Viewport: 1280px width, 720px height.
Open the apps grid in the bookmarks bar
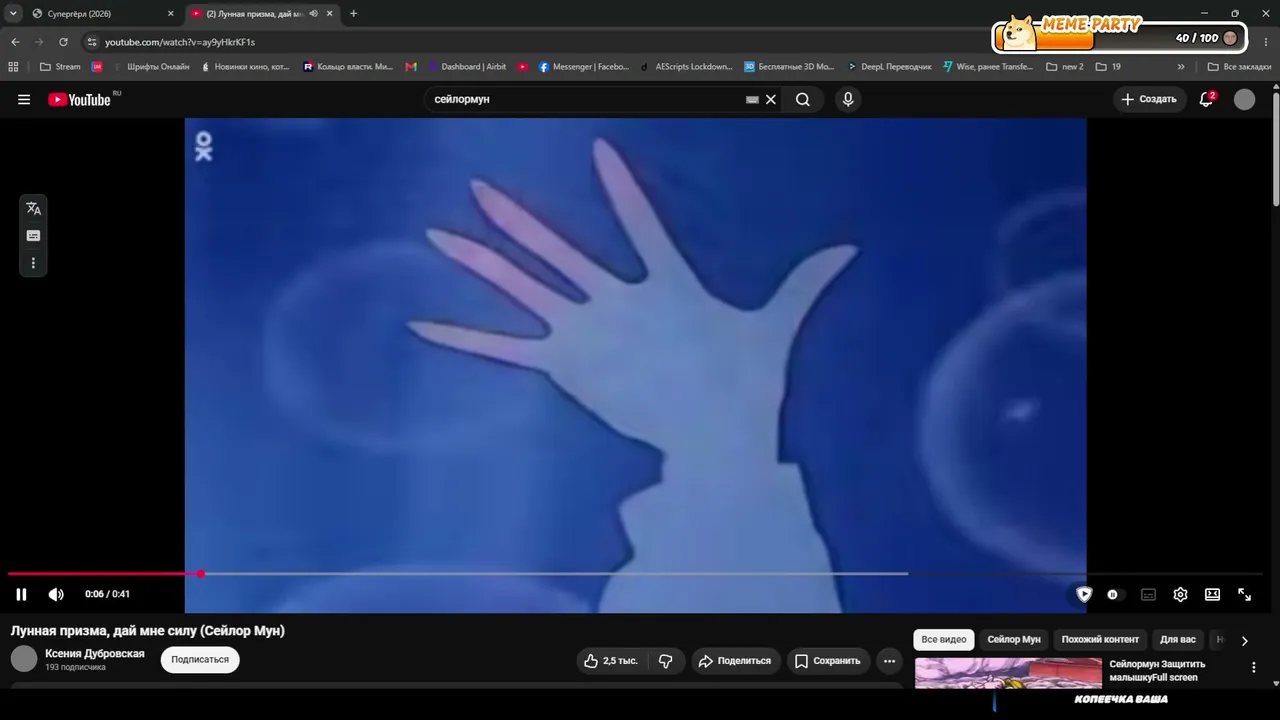click(x=13, y=67)
